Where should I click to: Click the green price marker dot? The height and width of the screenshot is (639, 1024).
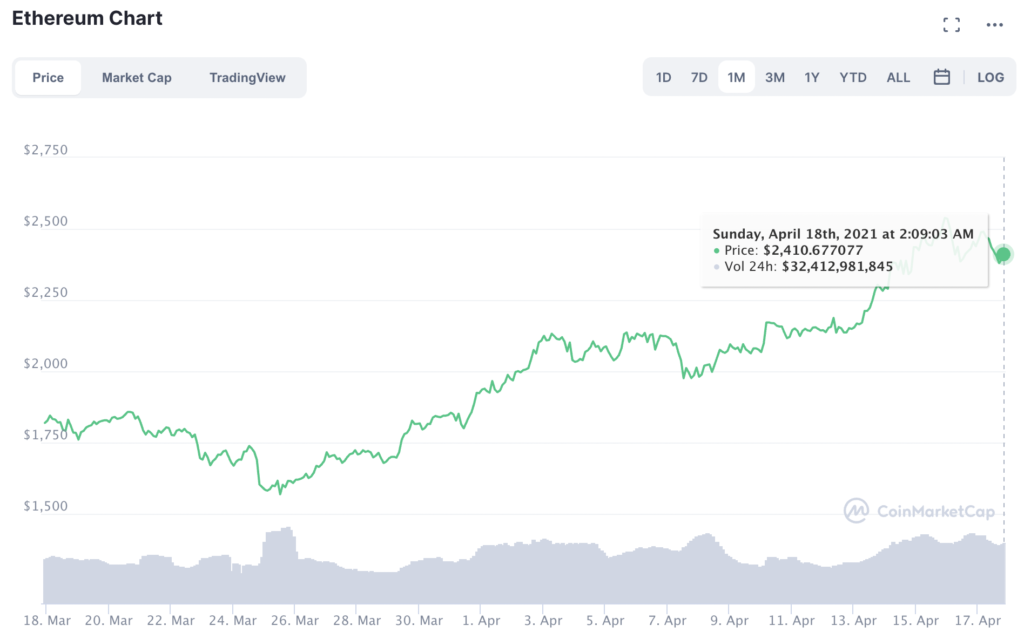pyautogui.click(x=1003, y=254)
